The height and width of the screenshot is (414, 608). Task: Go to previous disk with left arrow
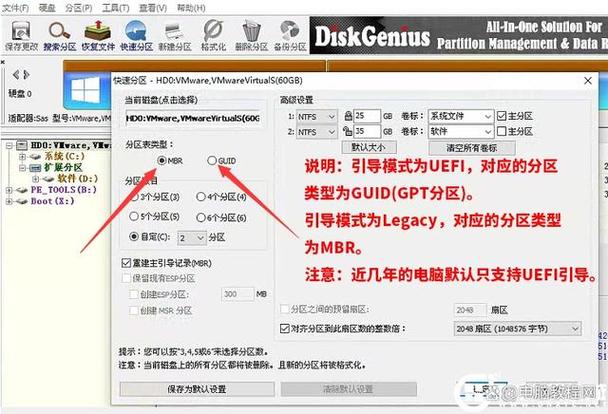tap(16, 74)
